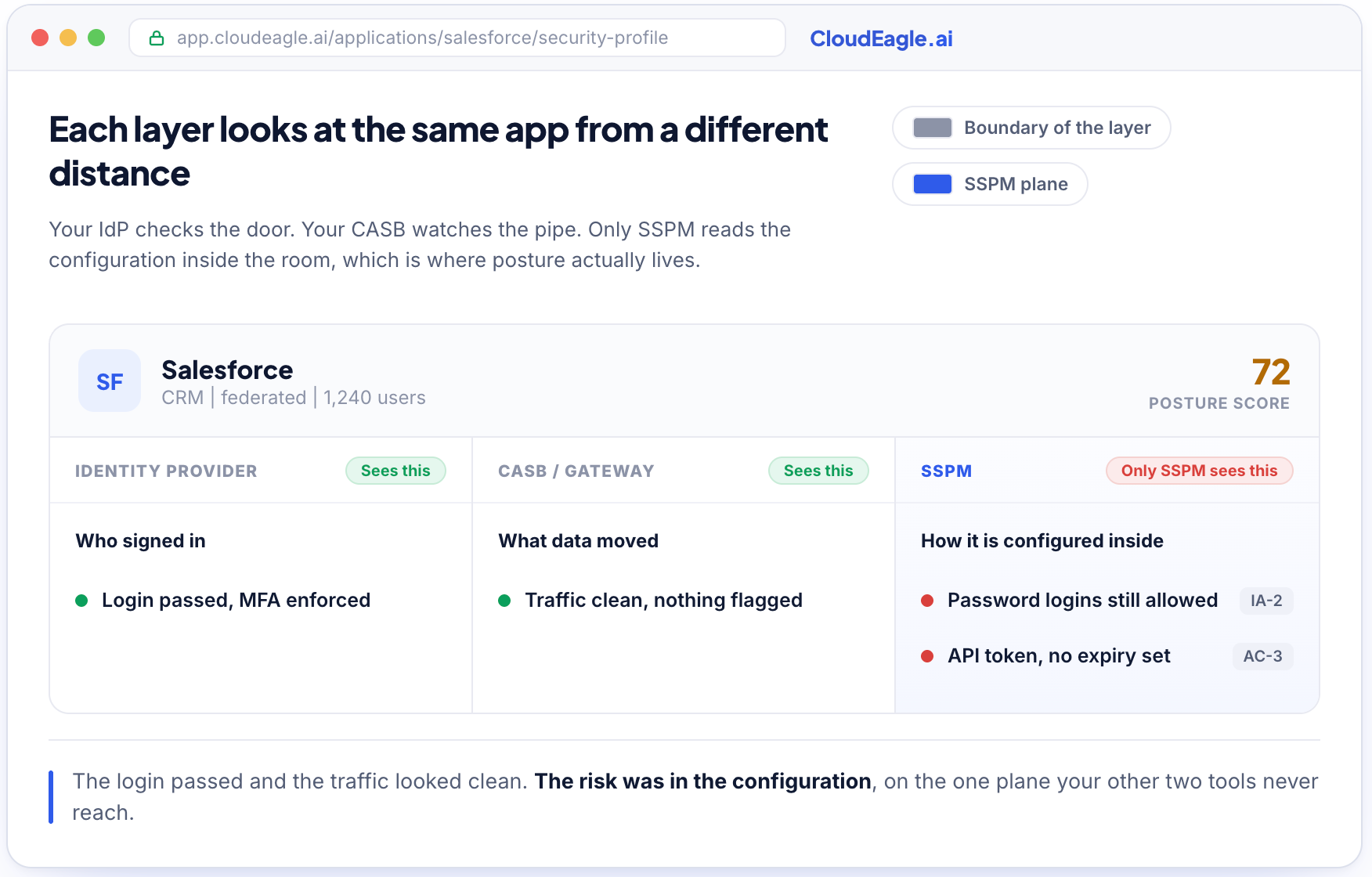The width and height of the screenshot is (1372, 877).
Task: Click the POSTURE SCORE label
Action: coord(1219,403)
